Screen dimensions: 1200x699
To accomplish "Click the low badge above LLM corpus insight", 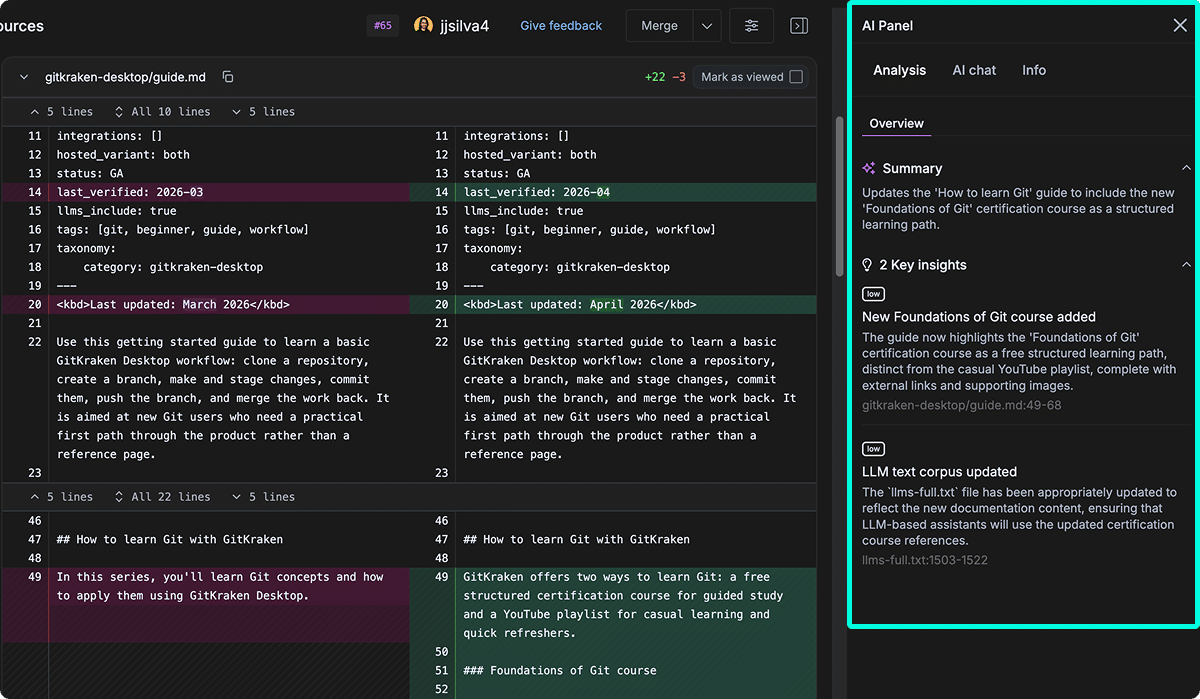I will [873, 449].
